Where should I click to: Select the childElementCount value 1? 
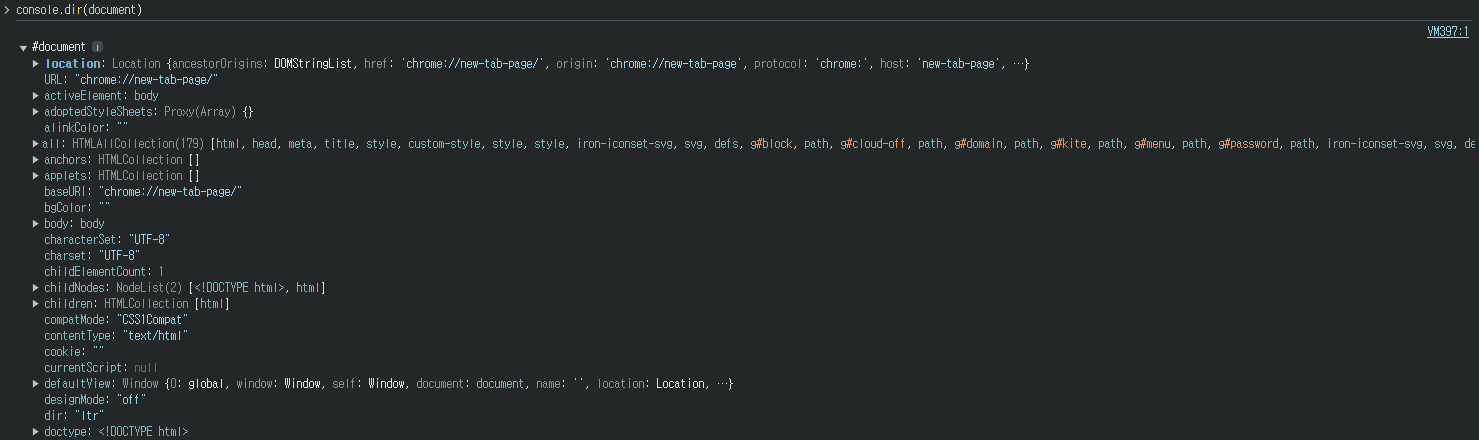[x=161, y=272]
